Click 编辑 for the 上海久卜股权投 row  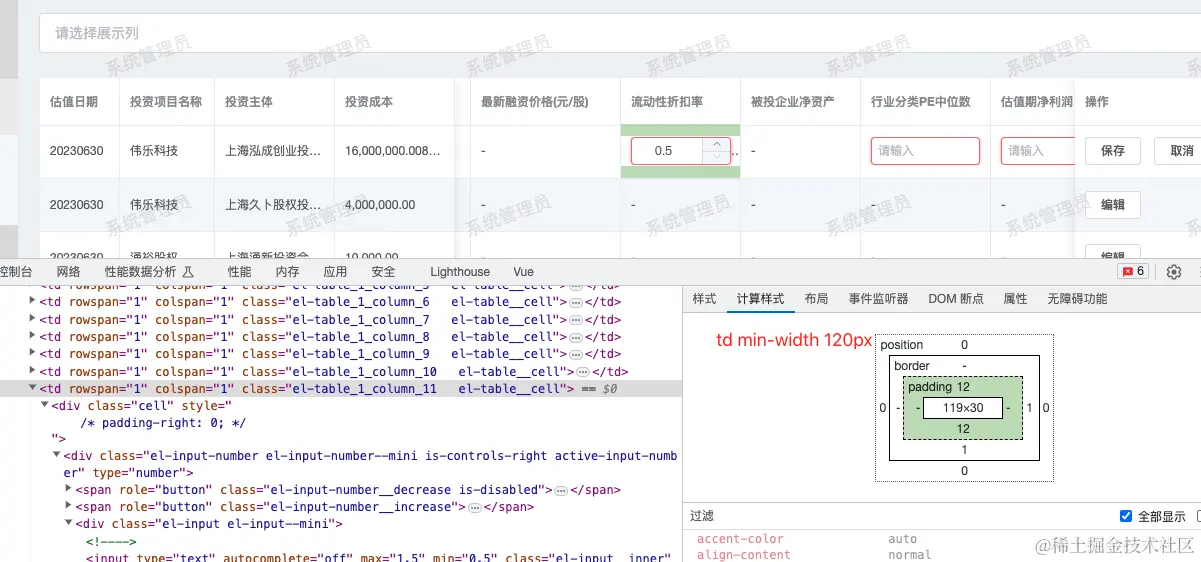pyautogui.click(x=1113, y=205)
